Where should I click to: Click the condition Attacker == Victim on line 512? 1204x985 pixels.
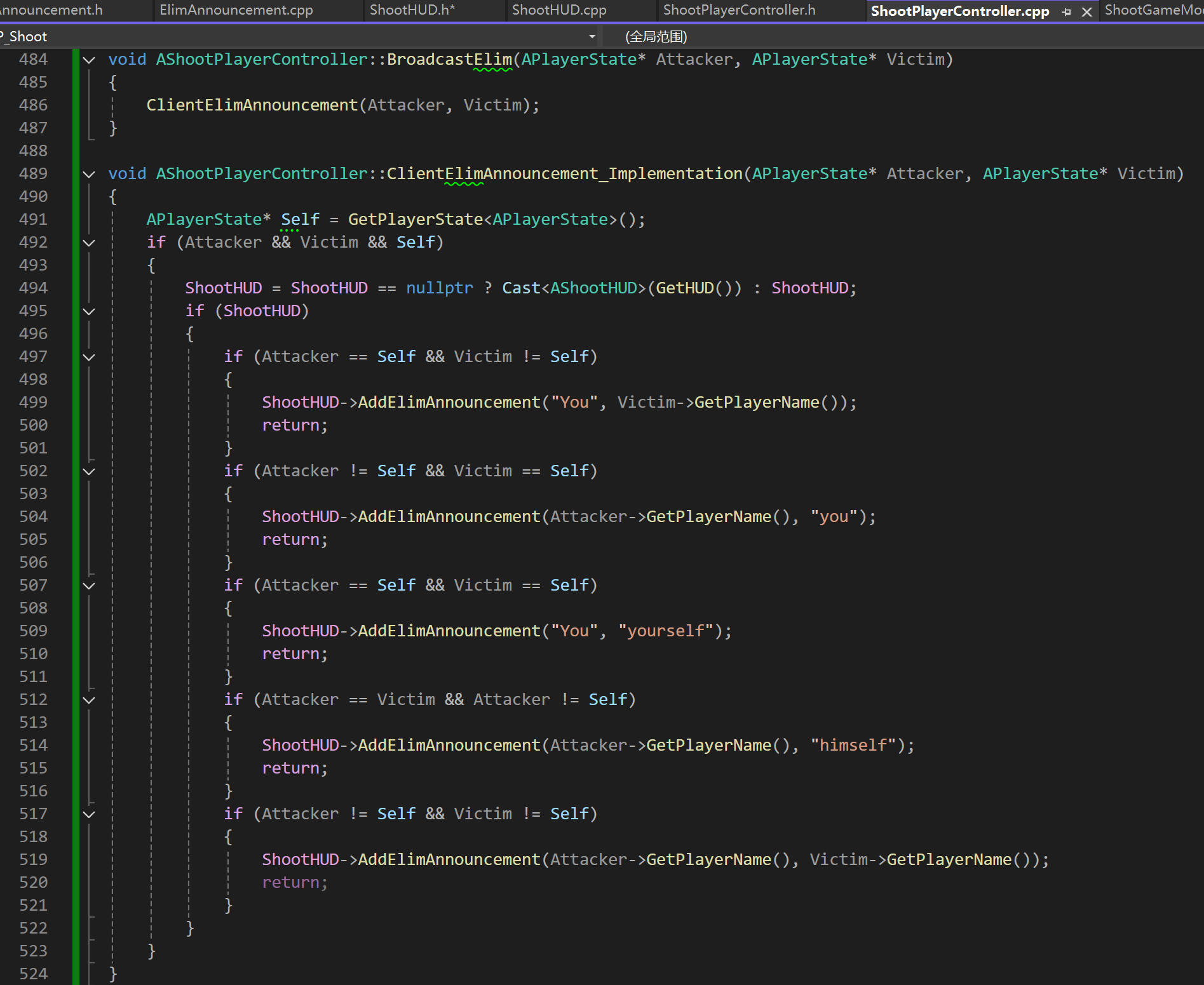point(348,699)
